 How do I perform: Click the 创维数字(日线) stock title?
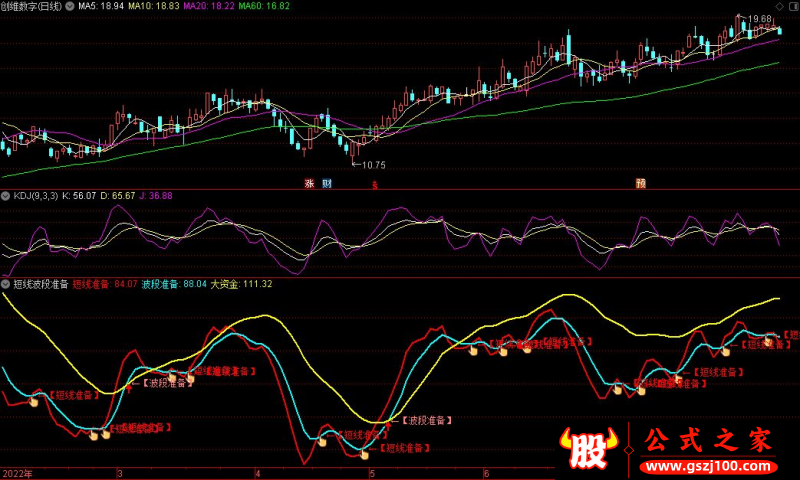[x=32, y=6]
